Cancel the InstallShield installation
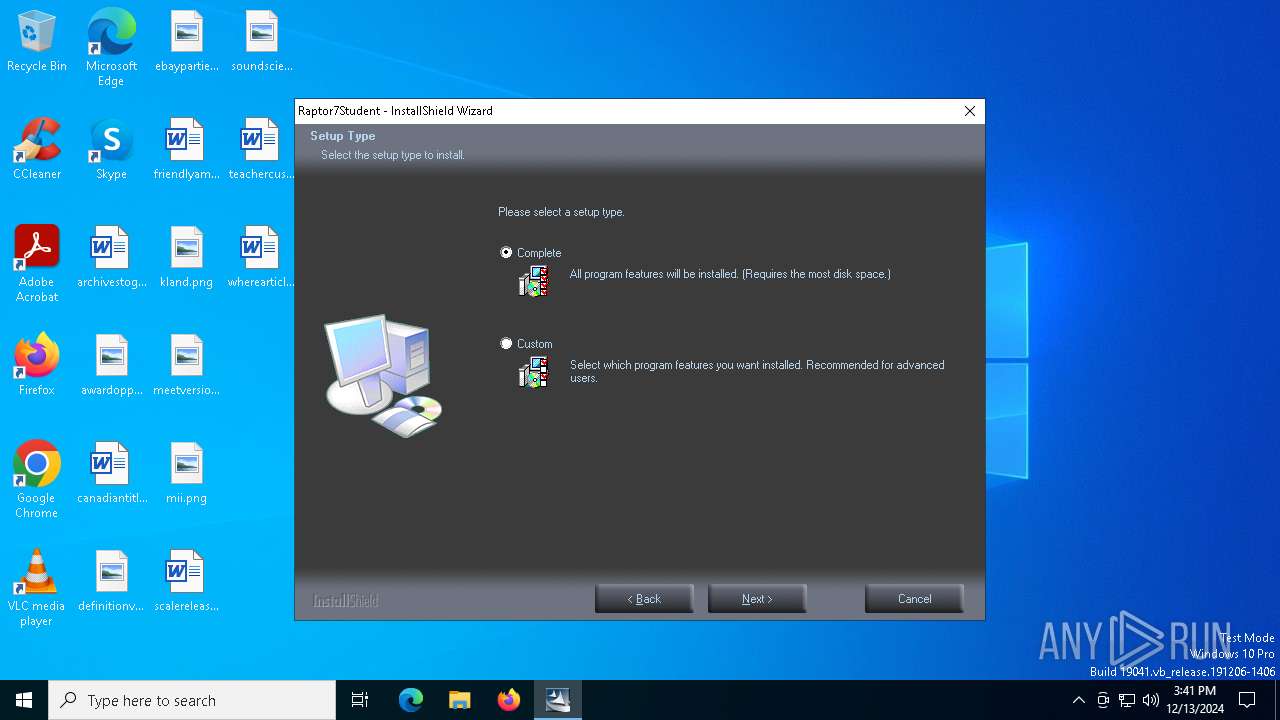The width and height of the screenshot is (1280, 720). [x=914, y=599]
